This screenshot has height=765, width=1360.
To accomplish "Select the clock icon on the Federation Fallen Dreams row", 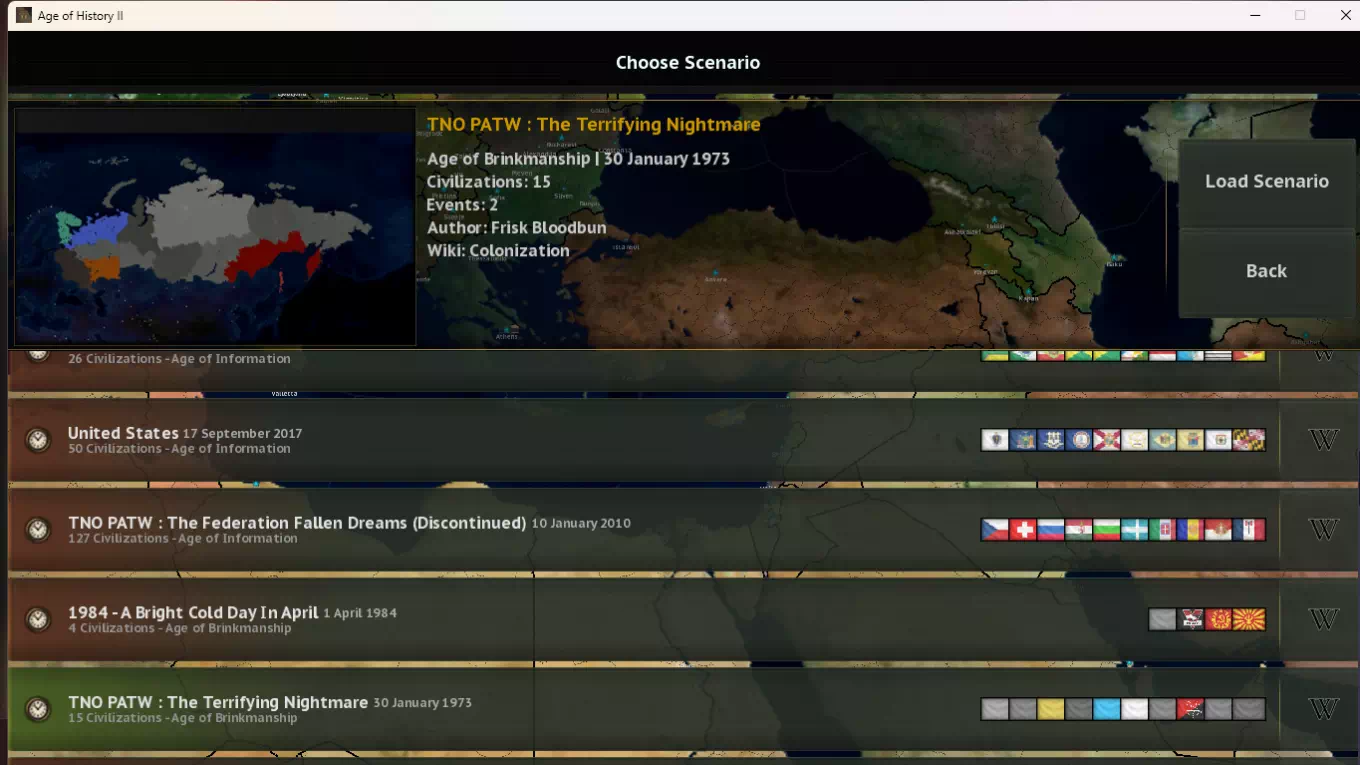I will [37, 530].
